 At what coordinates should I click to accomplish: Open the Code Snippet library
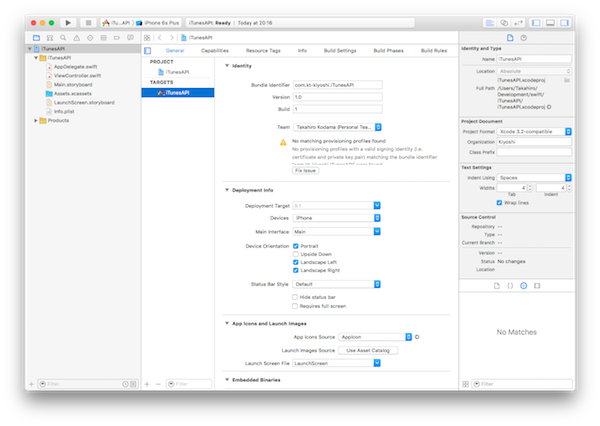pyautogui.click(x=510, y=286)
